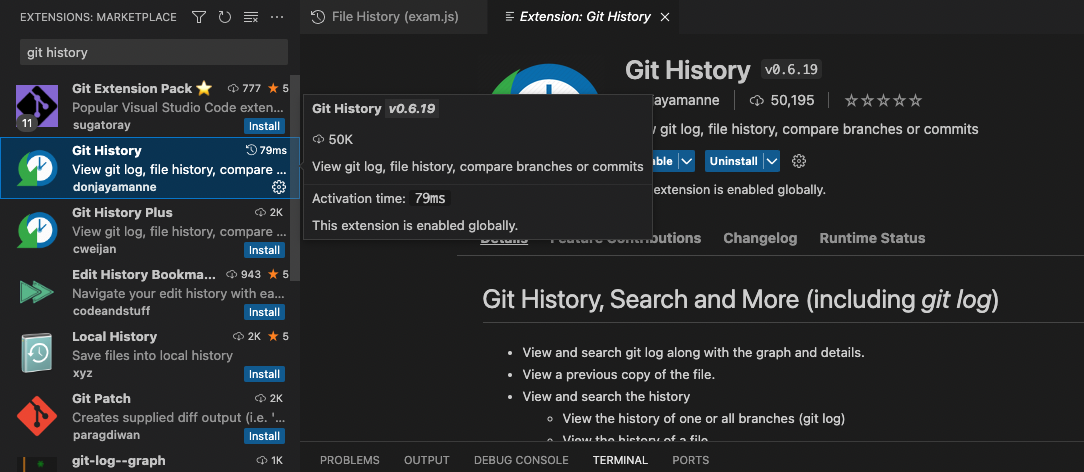Click the history icon on File History tab
Viewport: 1084px width, 472px height.
318,17
